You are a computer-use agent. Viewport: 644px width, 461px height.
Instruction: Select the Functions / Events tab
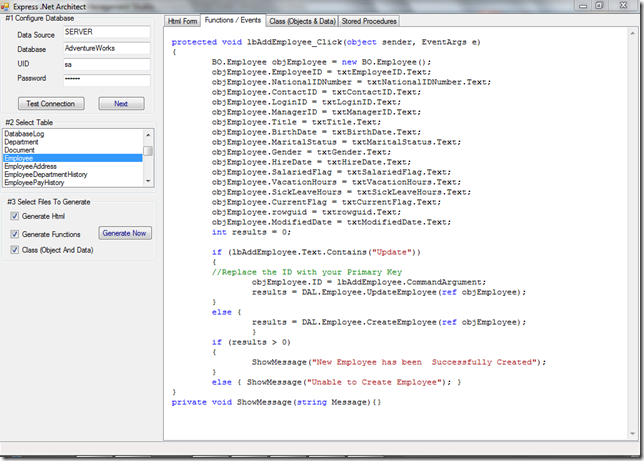click(232, 20)
